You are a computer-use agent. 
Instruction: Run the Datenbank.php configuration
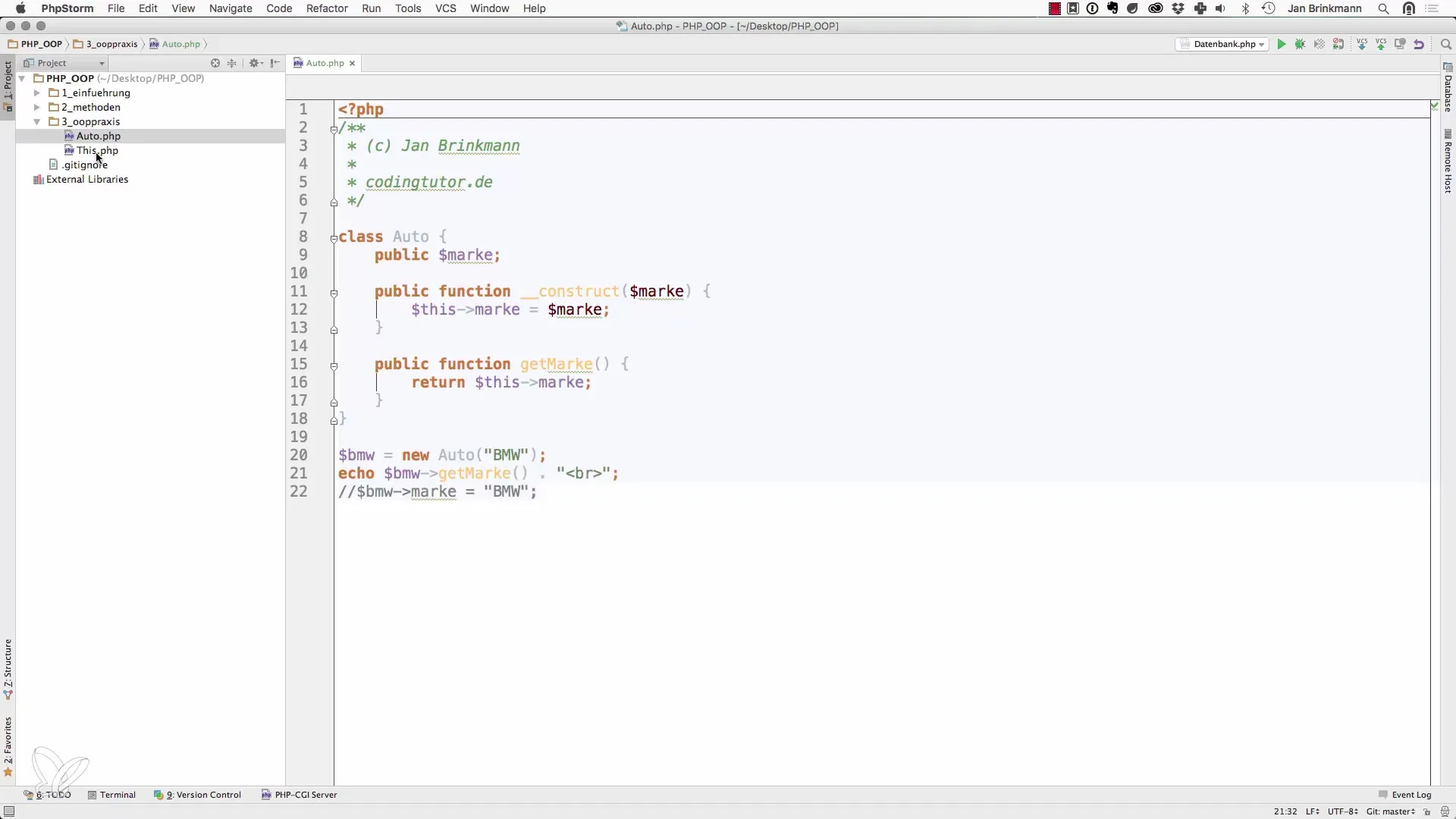[x=1282, y=45]
